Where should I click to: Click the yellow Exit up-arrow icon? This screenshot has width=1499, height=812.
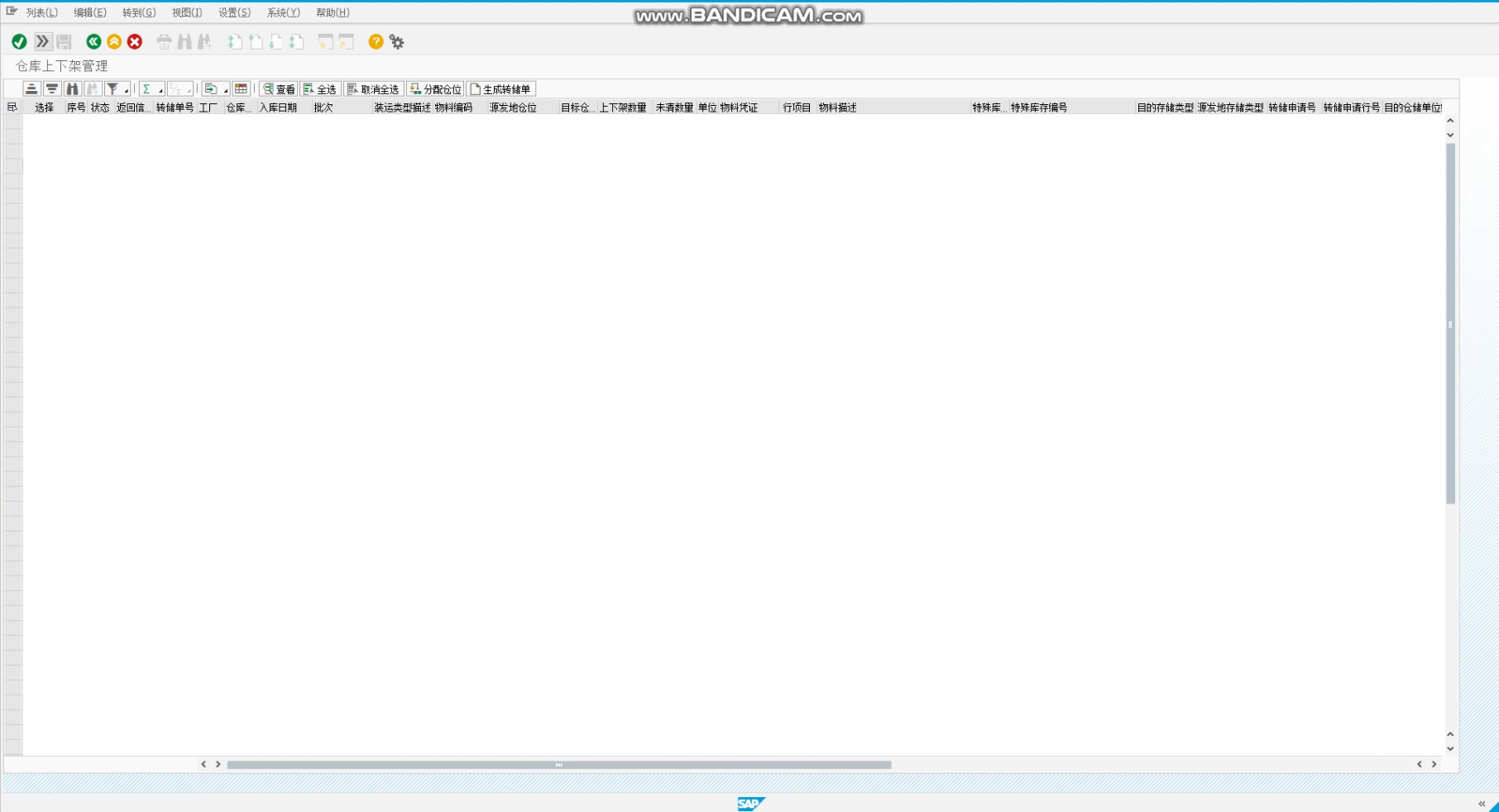(x=114, y=41)
